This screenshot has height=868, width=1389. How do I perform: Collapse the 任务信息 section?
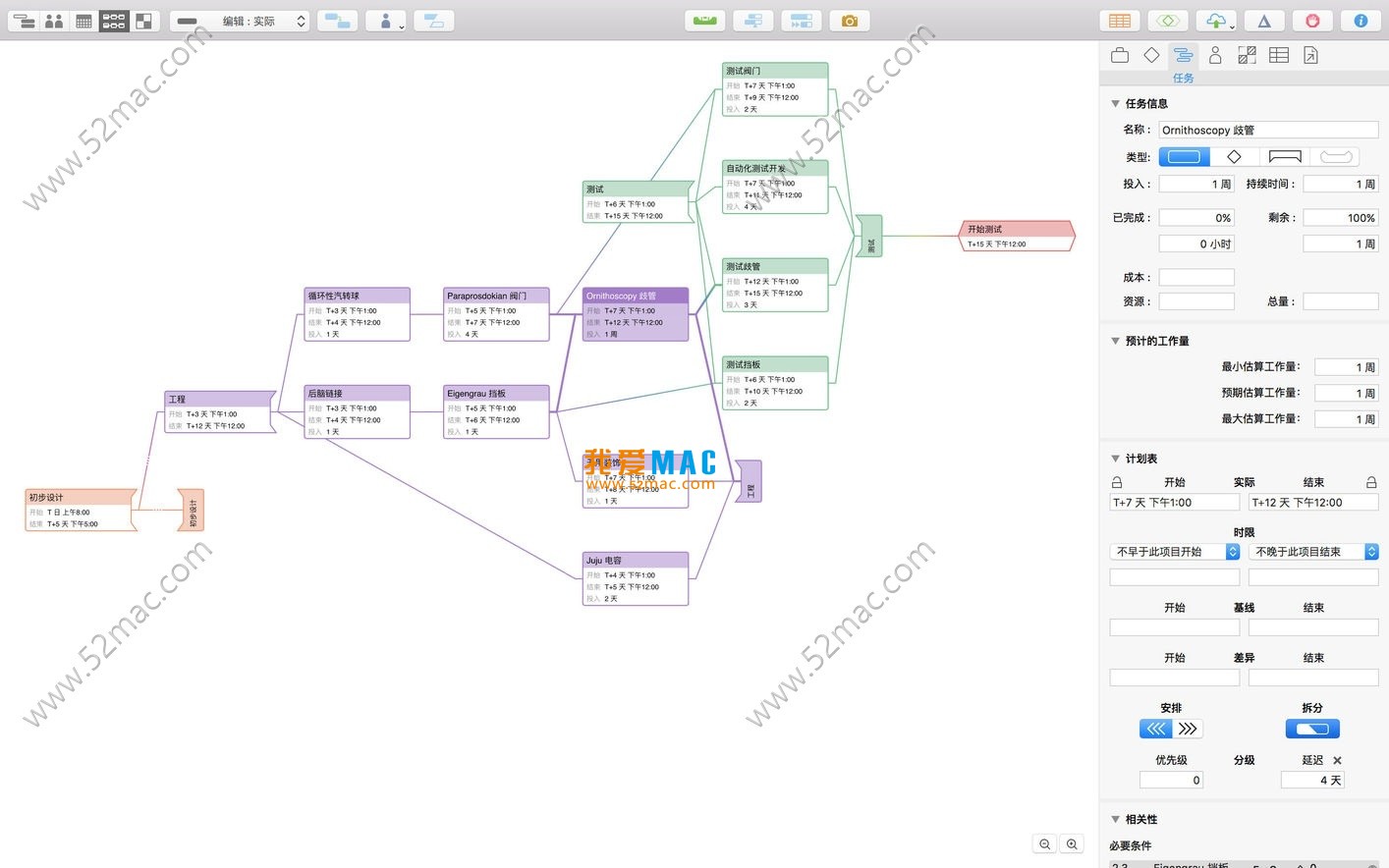[1115, 103]
